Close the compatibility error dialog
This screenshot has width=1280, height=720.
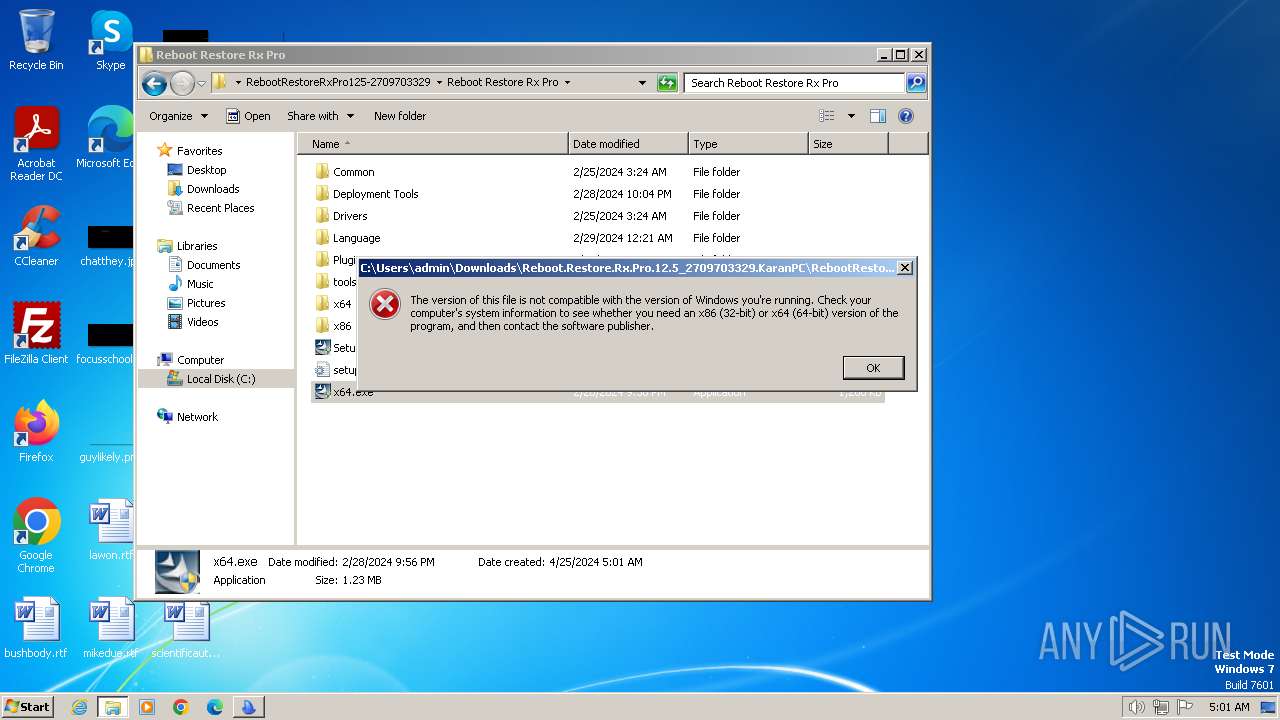[x=904, y=268]
